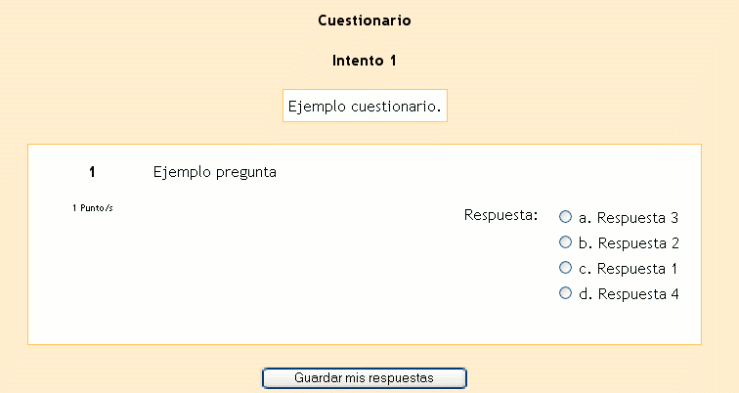The width and height of the screenshot is (739, 393).
Task: Click the 'Intento 1' attempt heading
Action: pyautogui.click(x=364, y=61)
